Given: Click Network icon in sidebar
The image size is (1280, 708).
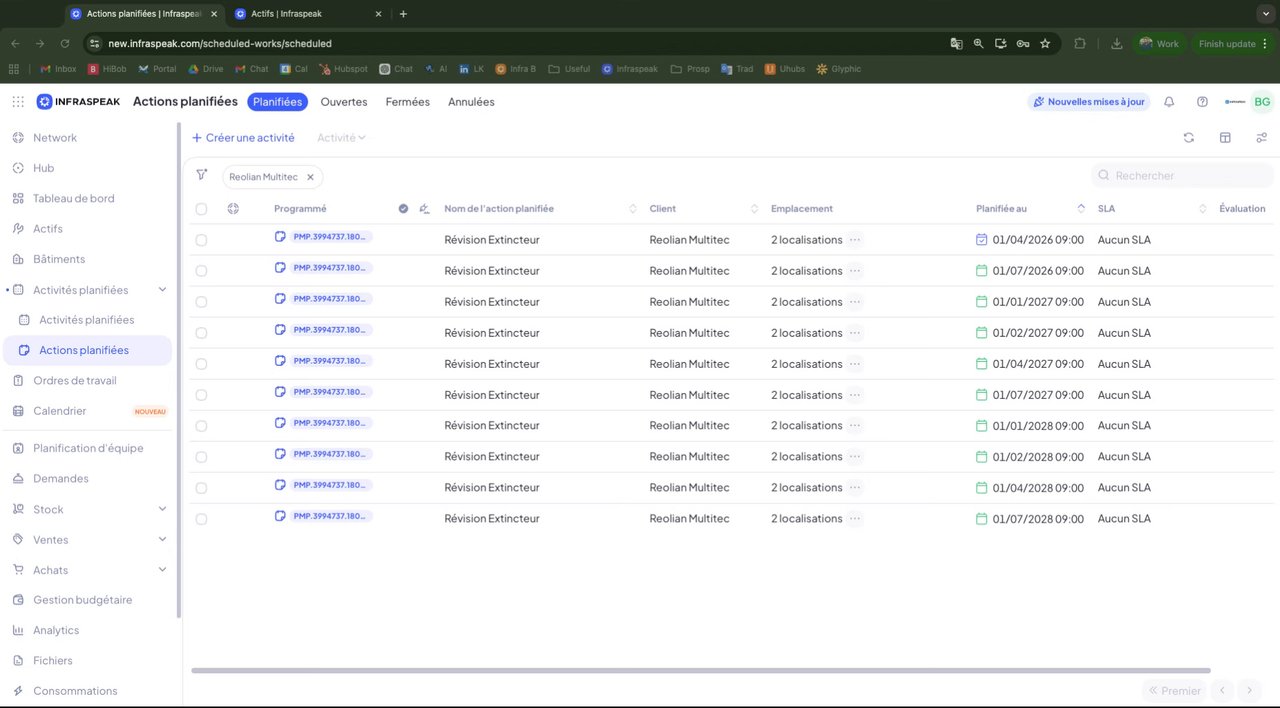Looking at the screenshot, I should point(18,138).
